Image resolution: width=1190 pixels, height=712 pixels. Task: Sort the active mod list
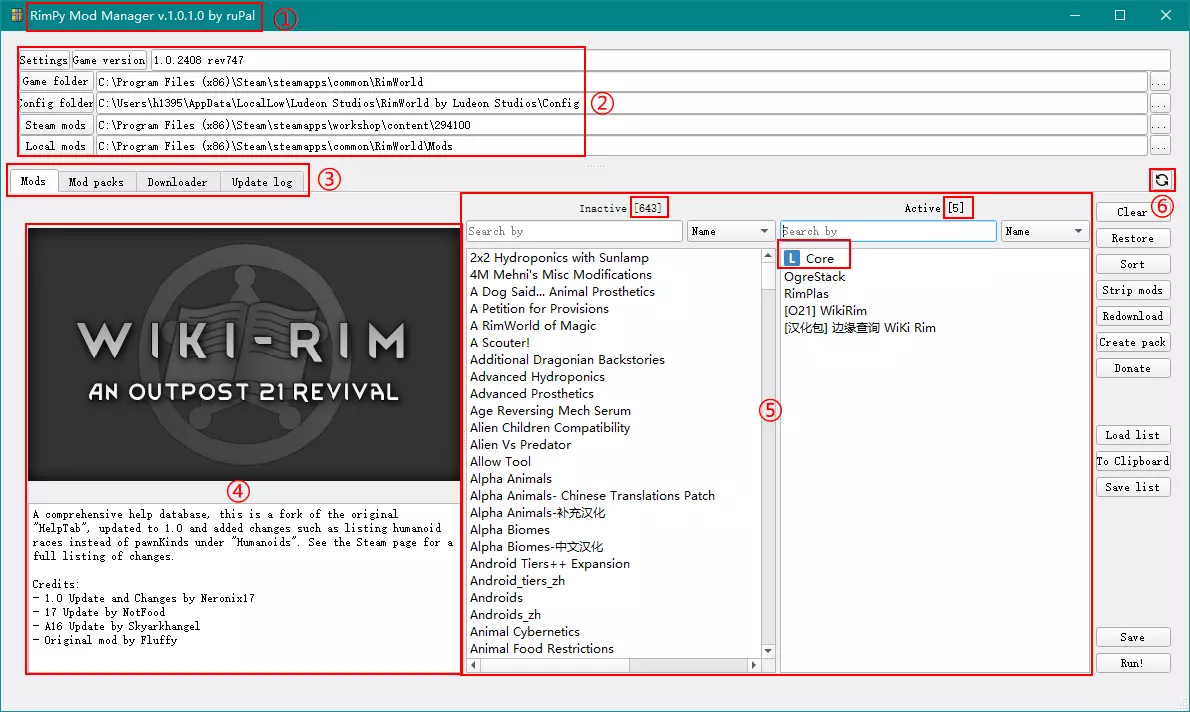click(1132, 264)
